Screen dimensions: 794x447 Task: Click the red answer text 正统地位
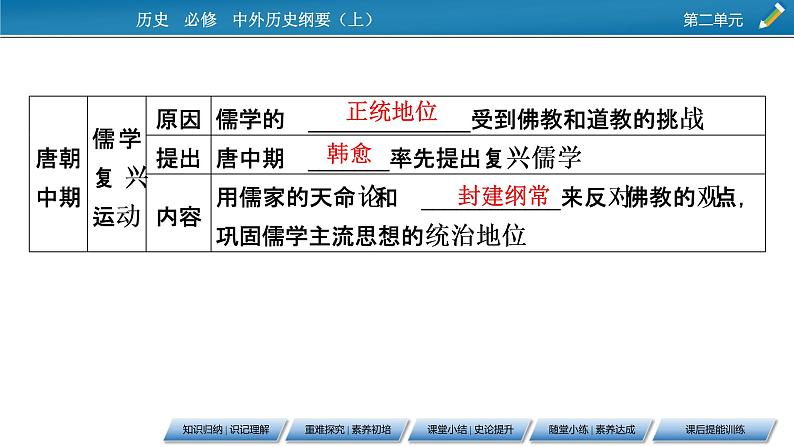click(x=392, y=111)
